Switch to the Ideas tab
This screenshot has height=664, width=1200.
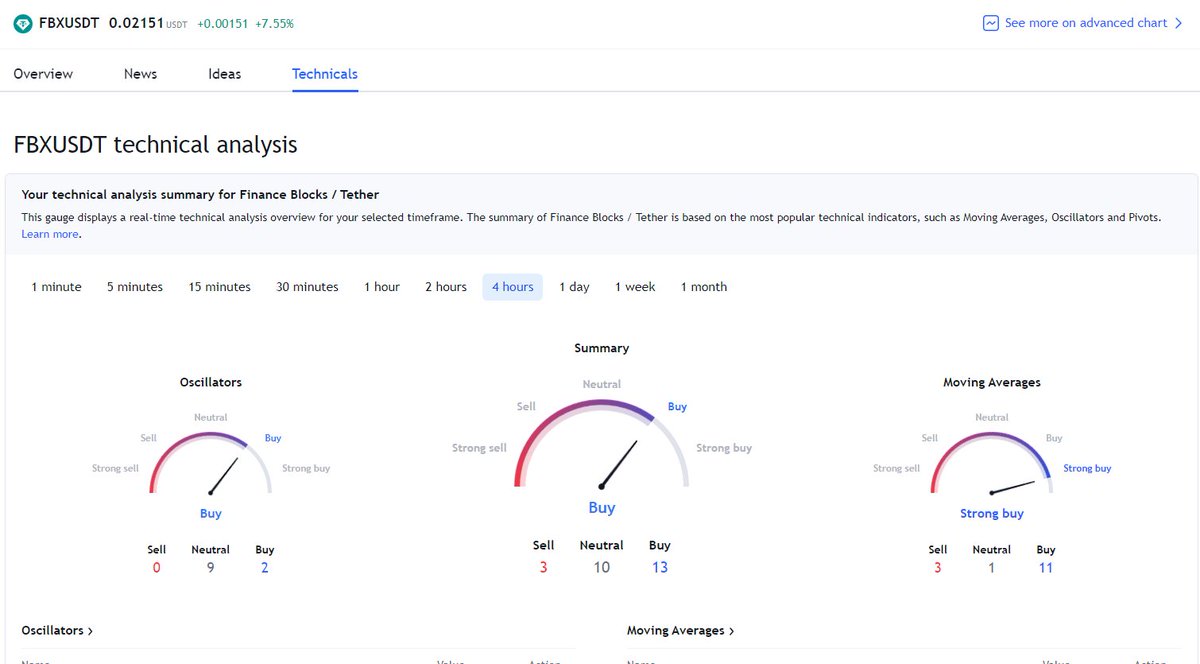click(224, 74)
